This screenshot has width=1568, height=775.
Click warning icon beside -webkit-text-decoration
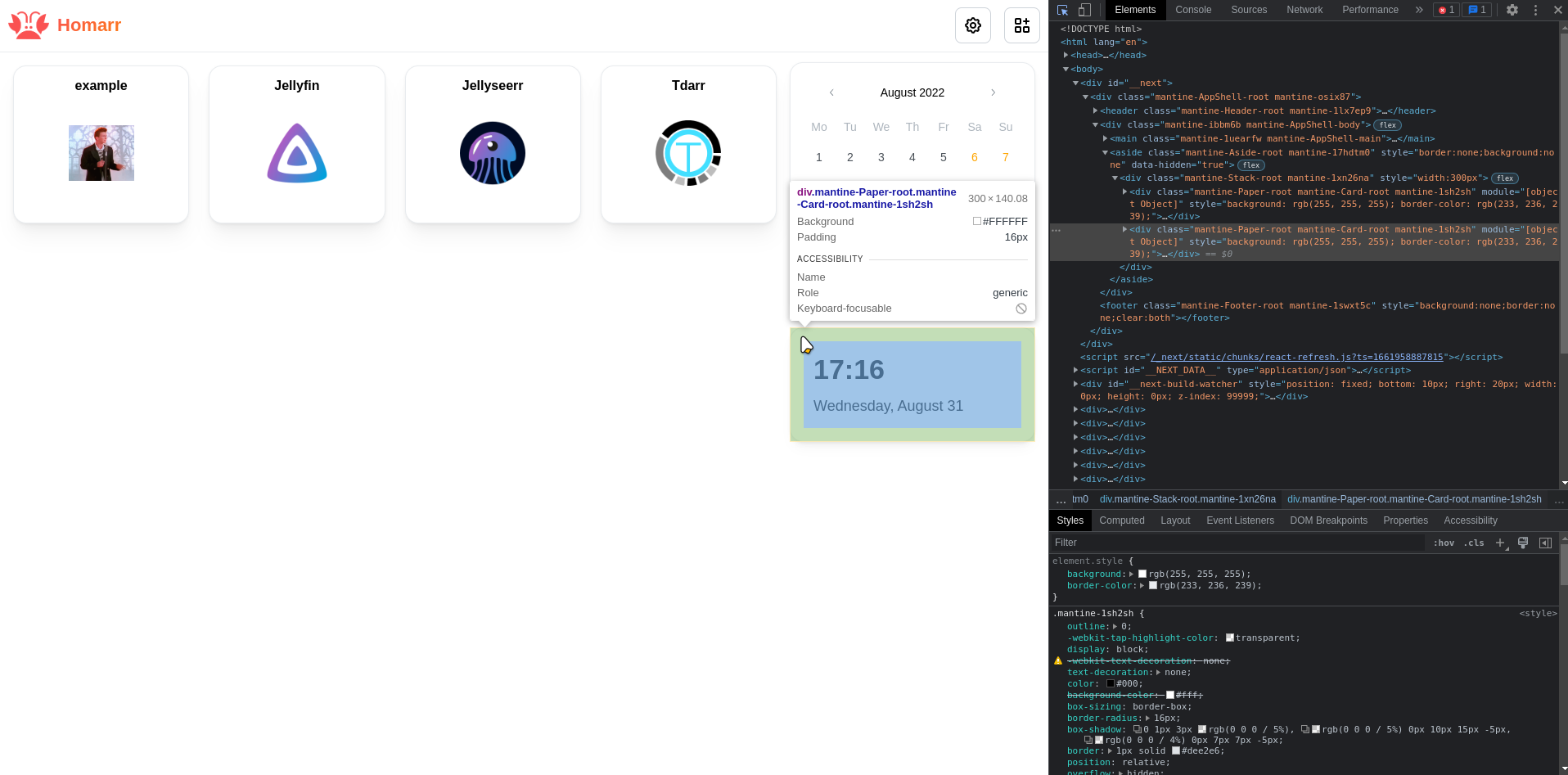pos(1058,660)
